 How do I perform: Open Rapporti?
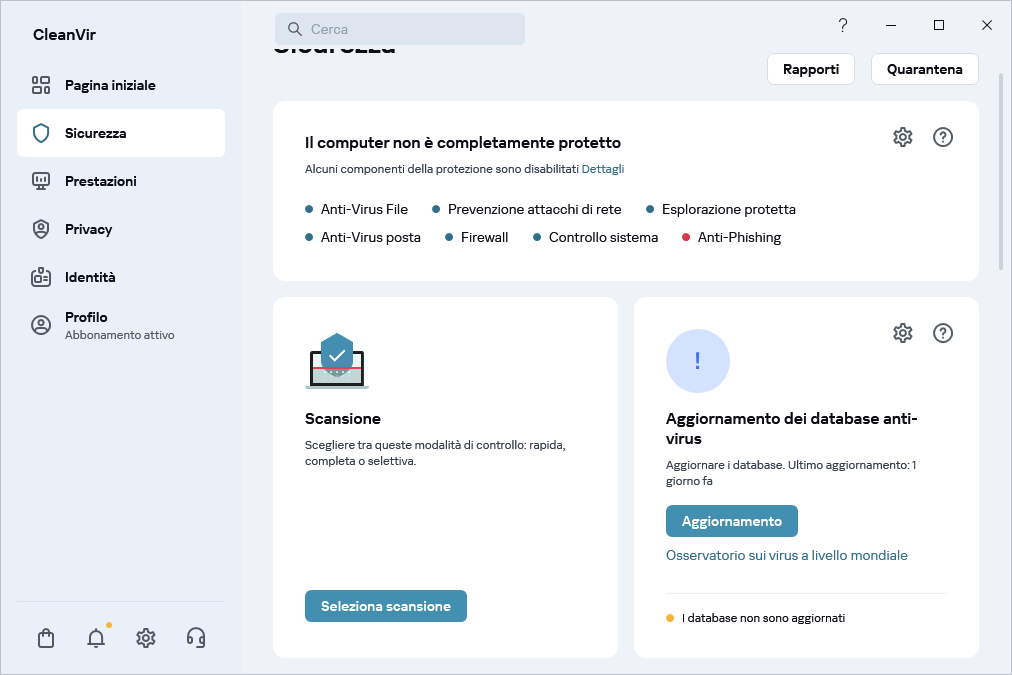[811, 69]
